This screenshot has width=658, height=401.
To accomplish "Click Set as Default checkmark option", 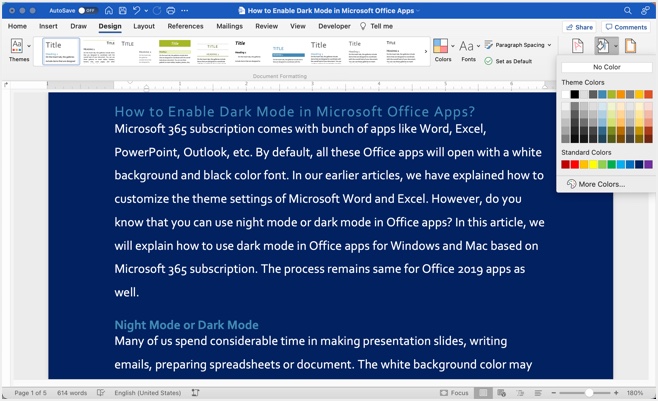I will 508,61.
